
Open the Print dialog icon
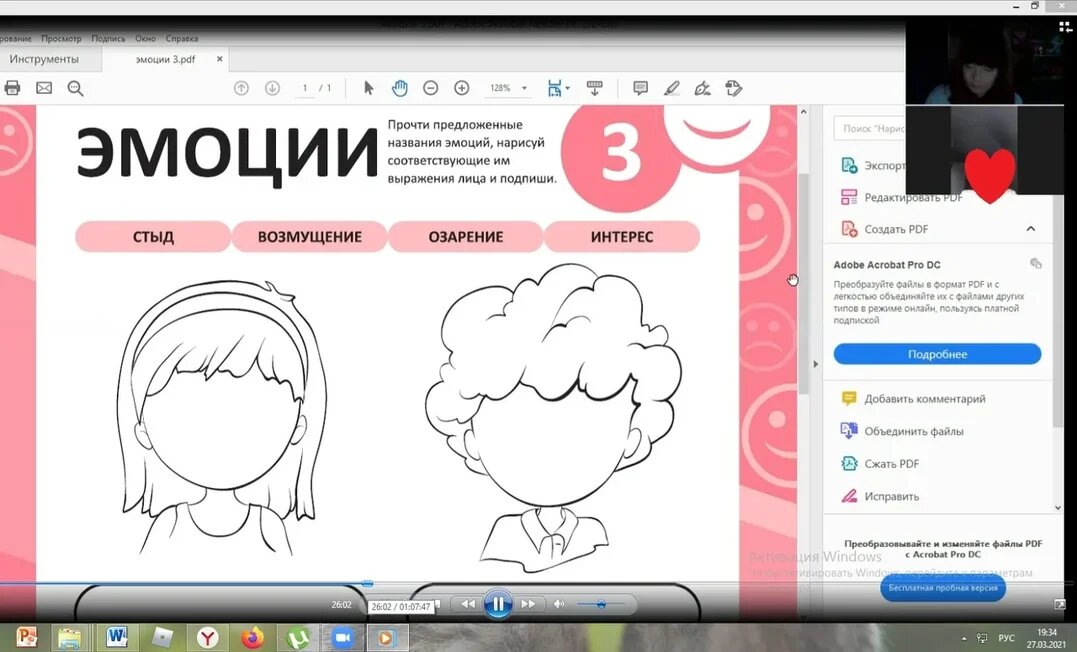(12, 88)
